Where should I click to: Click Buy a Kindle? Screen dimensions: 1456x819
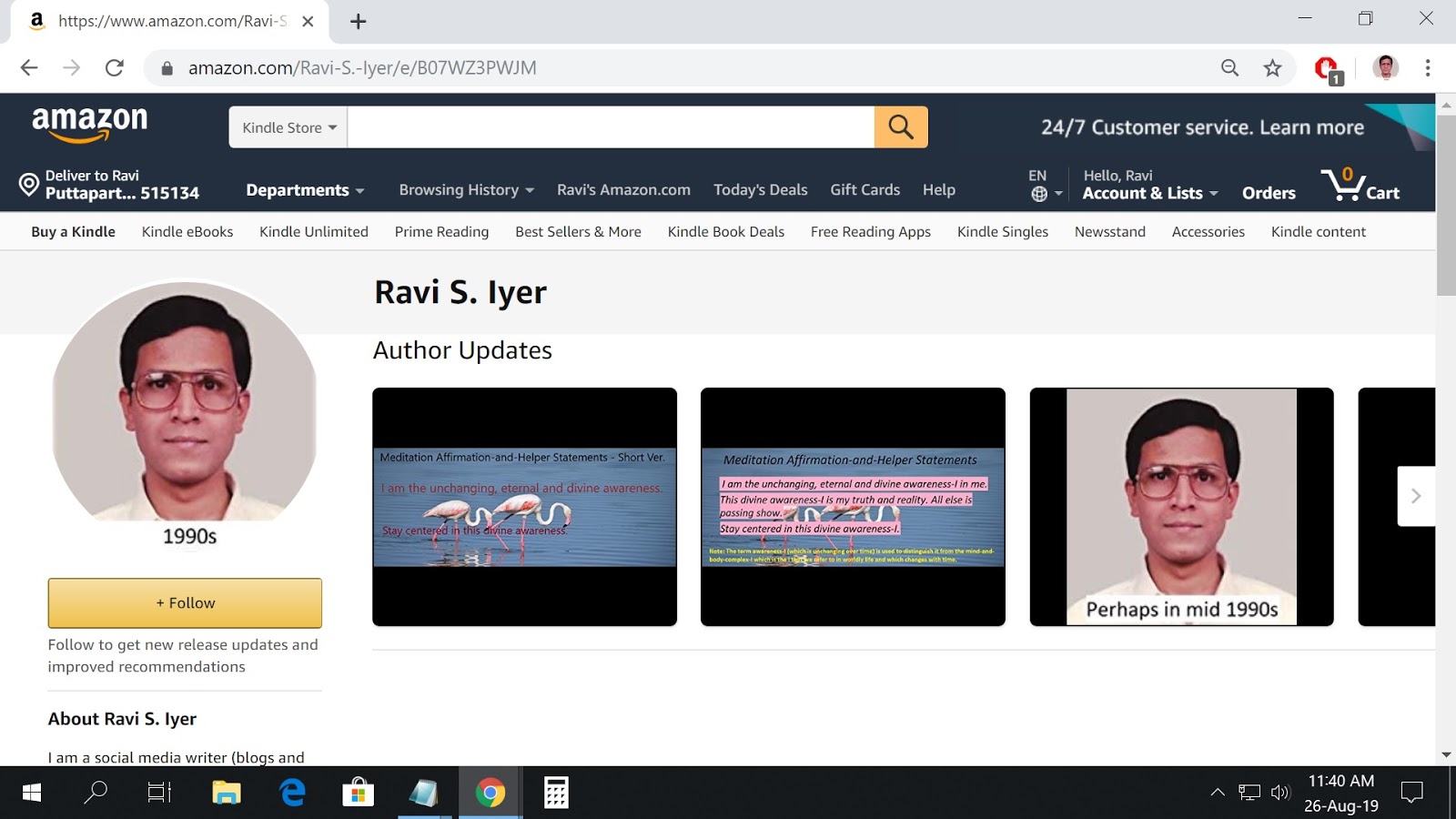(x=74, y=232)
